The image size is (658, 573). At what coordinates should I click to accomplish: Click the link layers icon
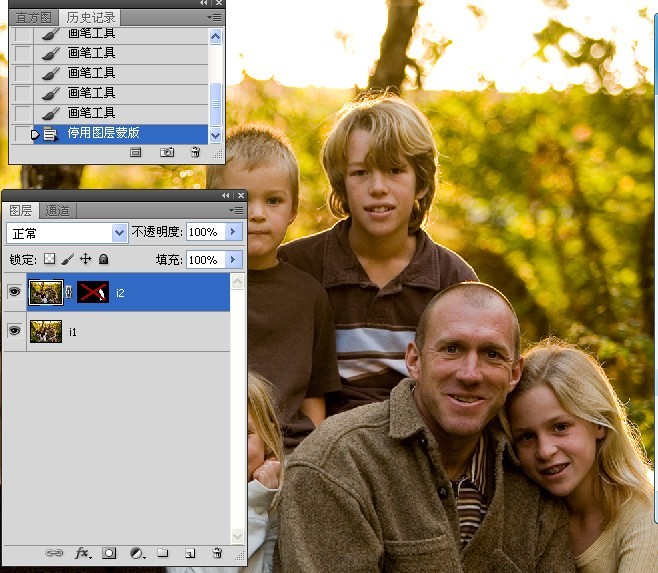(x=54, y=553)
